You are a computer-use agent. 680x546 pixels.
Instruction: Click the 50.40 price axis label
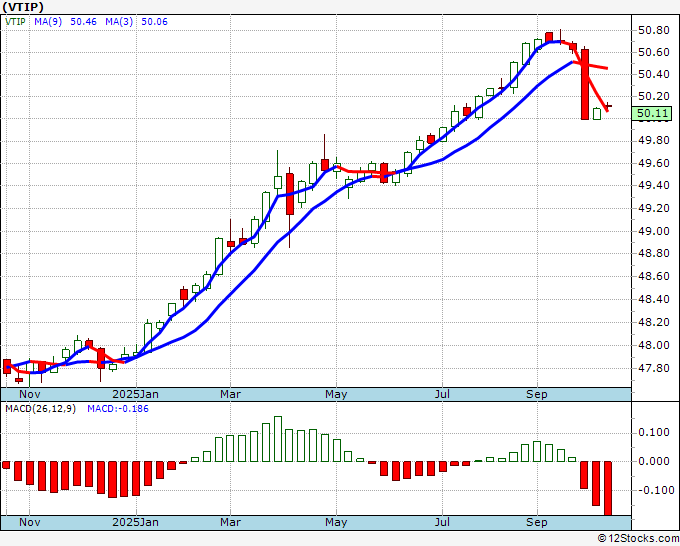pos(654,74)
